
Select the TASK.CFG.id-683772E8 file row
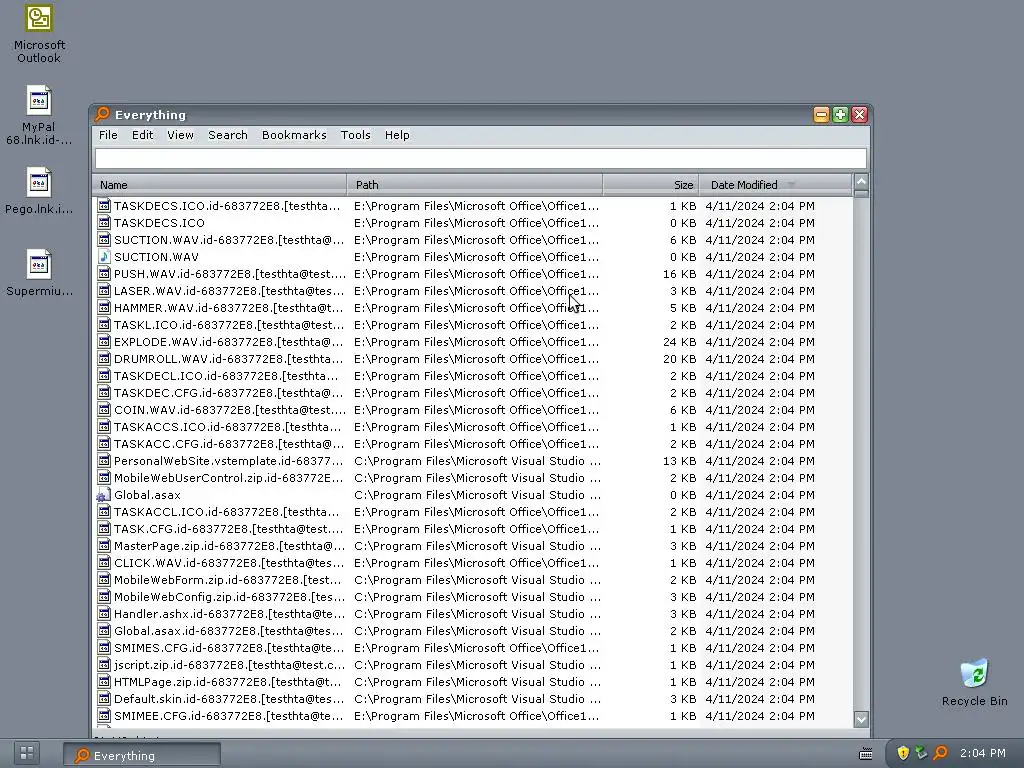pyautogui.click(x=473, y=529)
